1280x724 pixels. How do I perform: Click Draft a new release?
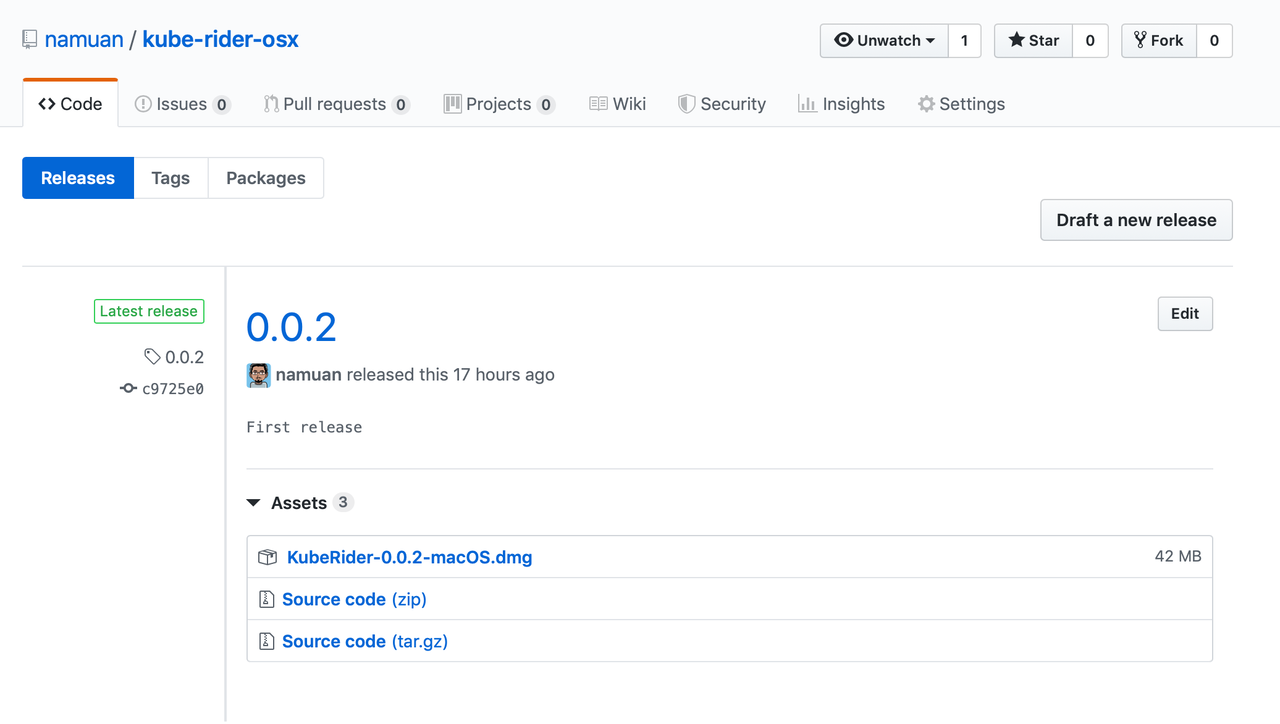tap(1136, 220)
